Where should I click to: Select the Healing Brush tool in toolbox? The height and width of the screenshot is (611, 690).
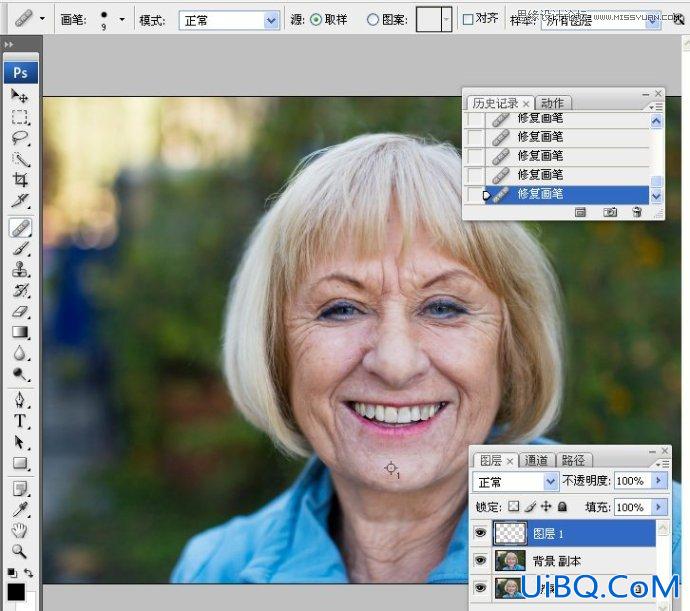point(20,228)
